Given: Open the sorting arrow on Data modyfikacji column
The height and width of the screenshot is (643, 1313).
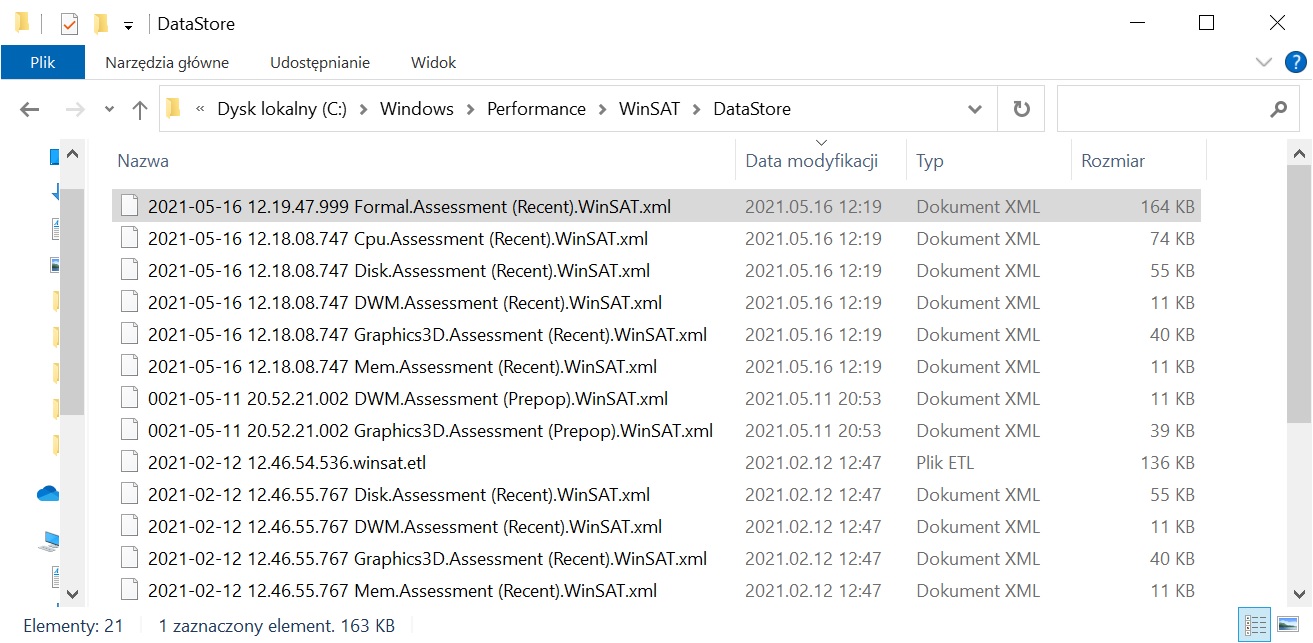Looking at the screenshot, I should pyautogui.click(x=822, y=142).
